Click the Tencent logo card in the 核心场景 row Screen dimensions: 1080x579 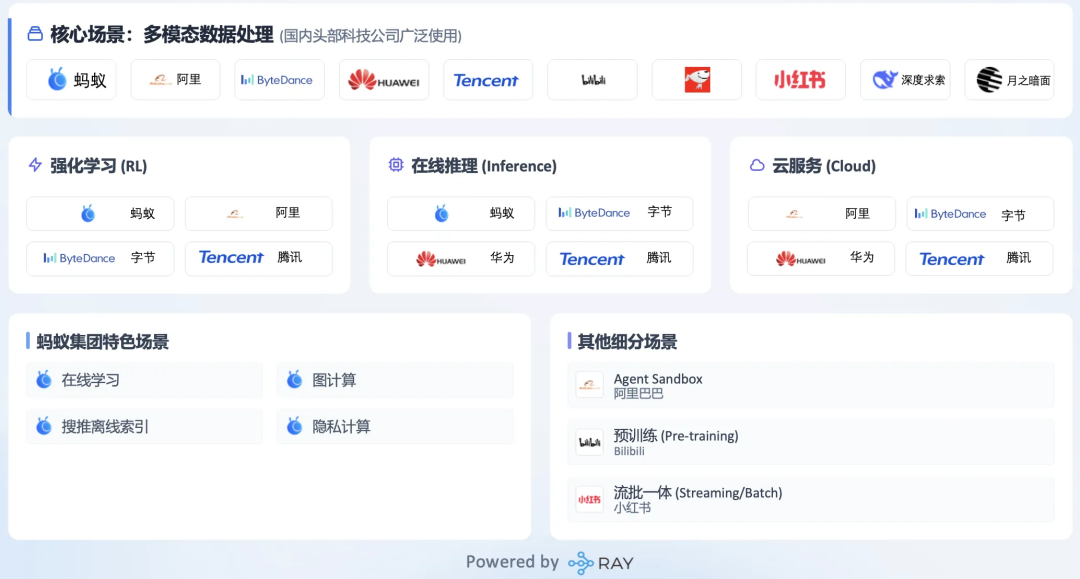click(488, 80)
